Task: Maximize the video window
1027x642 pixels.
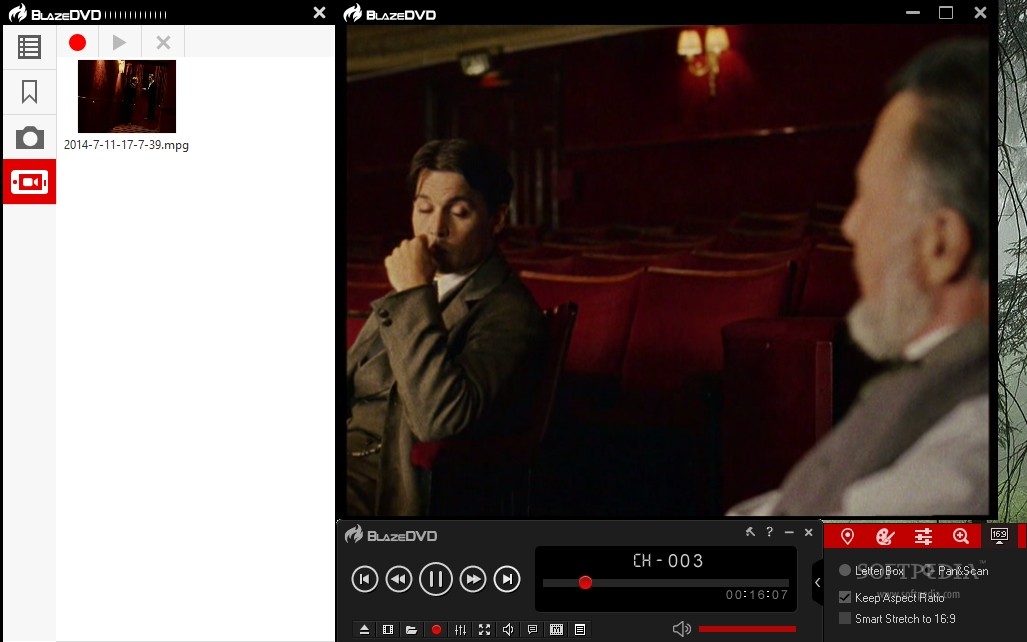Action: [x=946, y=12]
